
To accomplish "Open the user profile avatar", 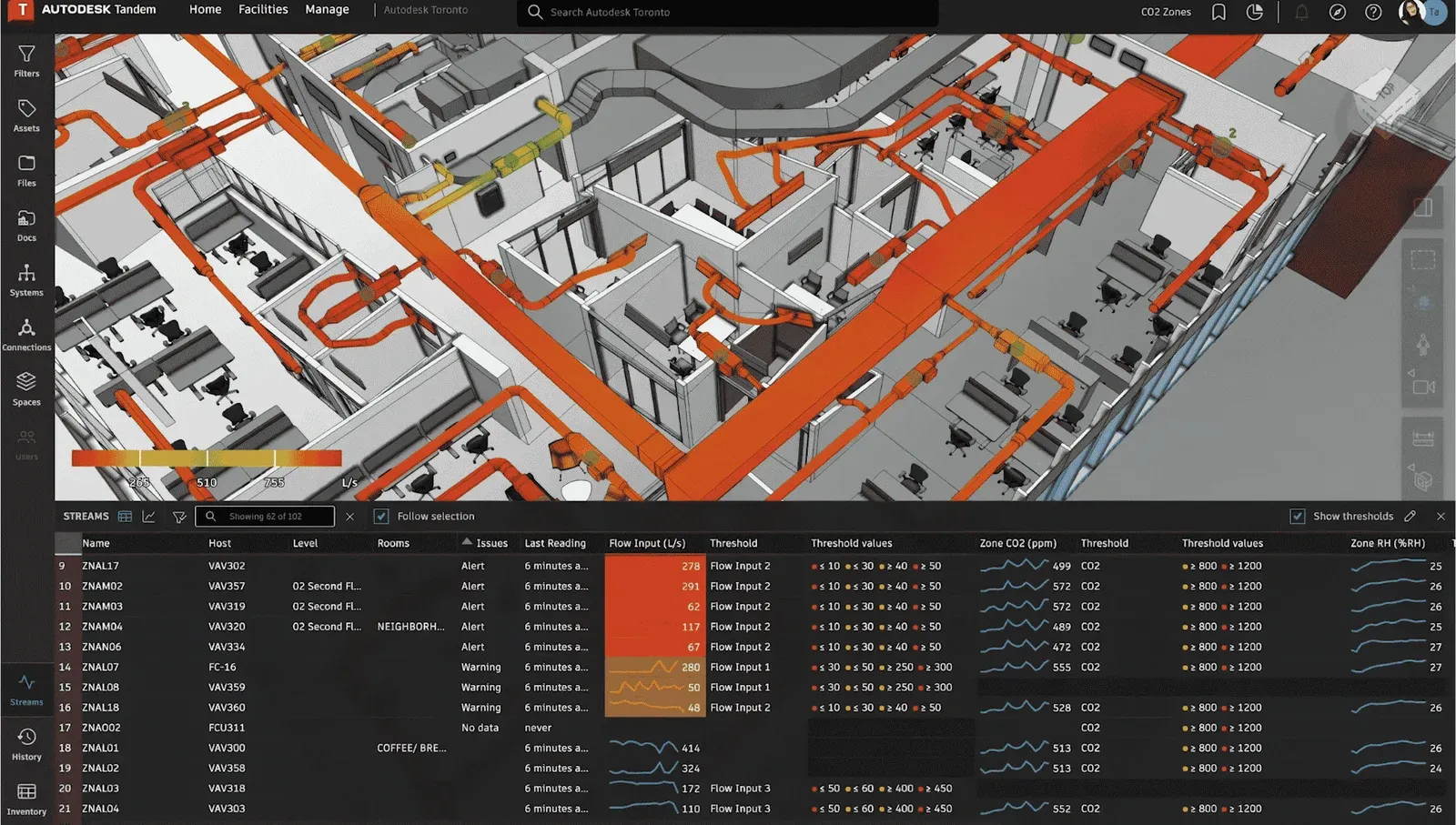I will 1411,12.
